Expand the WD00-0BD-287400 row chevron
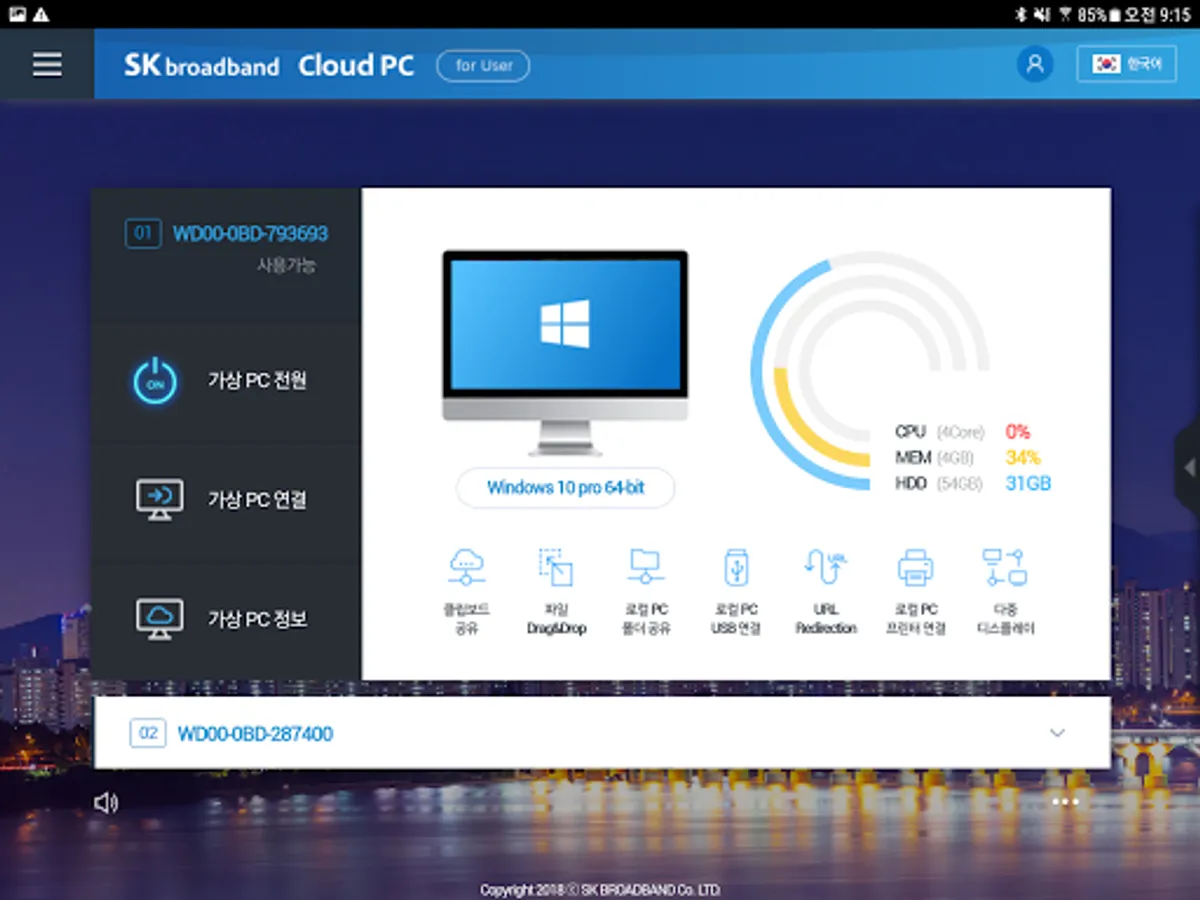Image resolution: width=1200 pixels, height=900 pixels. pos(1057,733)
